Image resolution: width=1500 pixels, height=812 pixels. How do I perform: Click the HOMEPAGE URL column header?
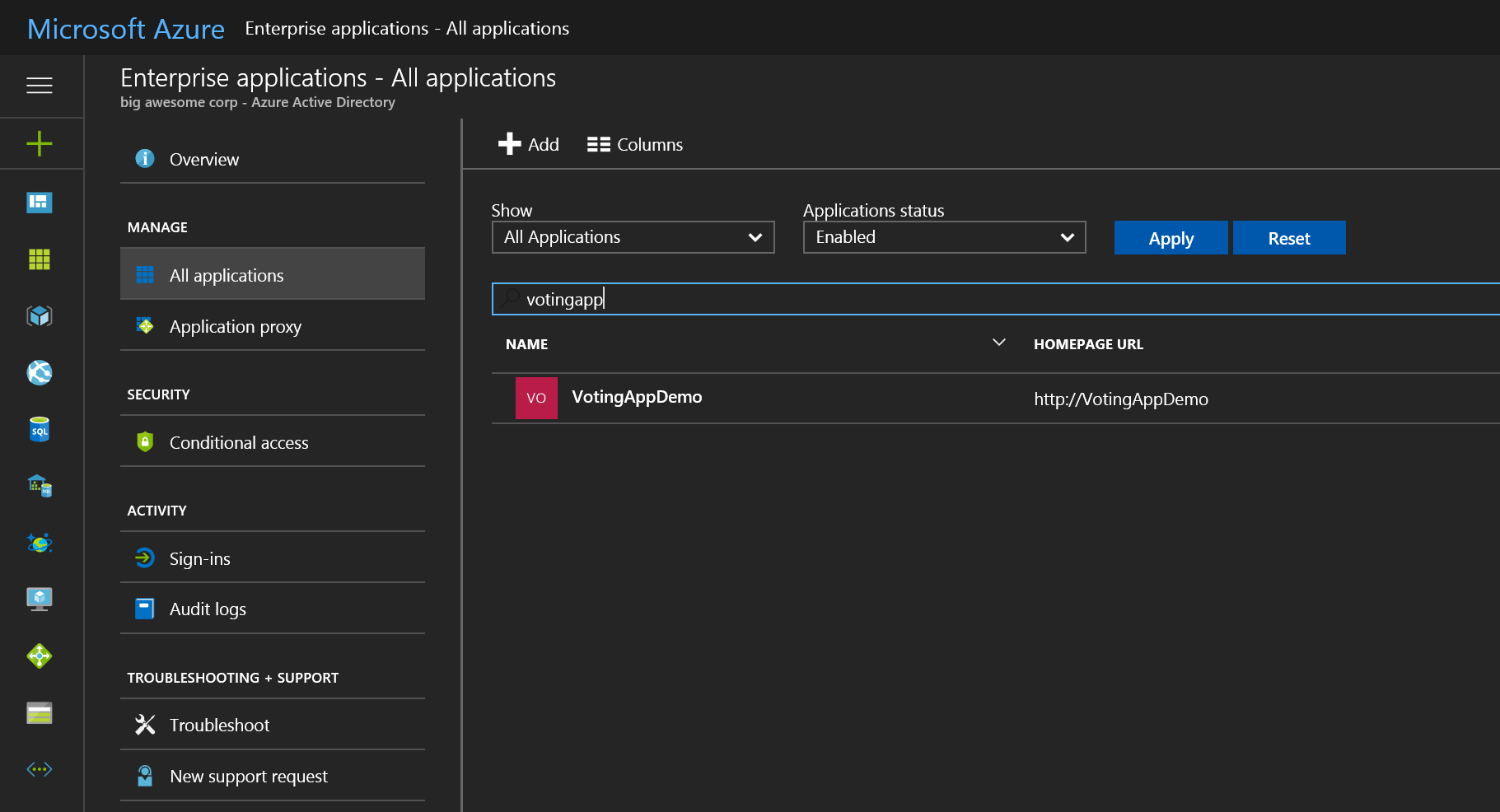(x=1088, y=344)
